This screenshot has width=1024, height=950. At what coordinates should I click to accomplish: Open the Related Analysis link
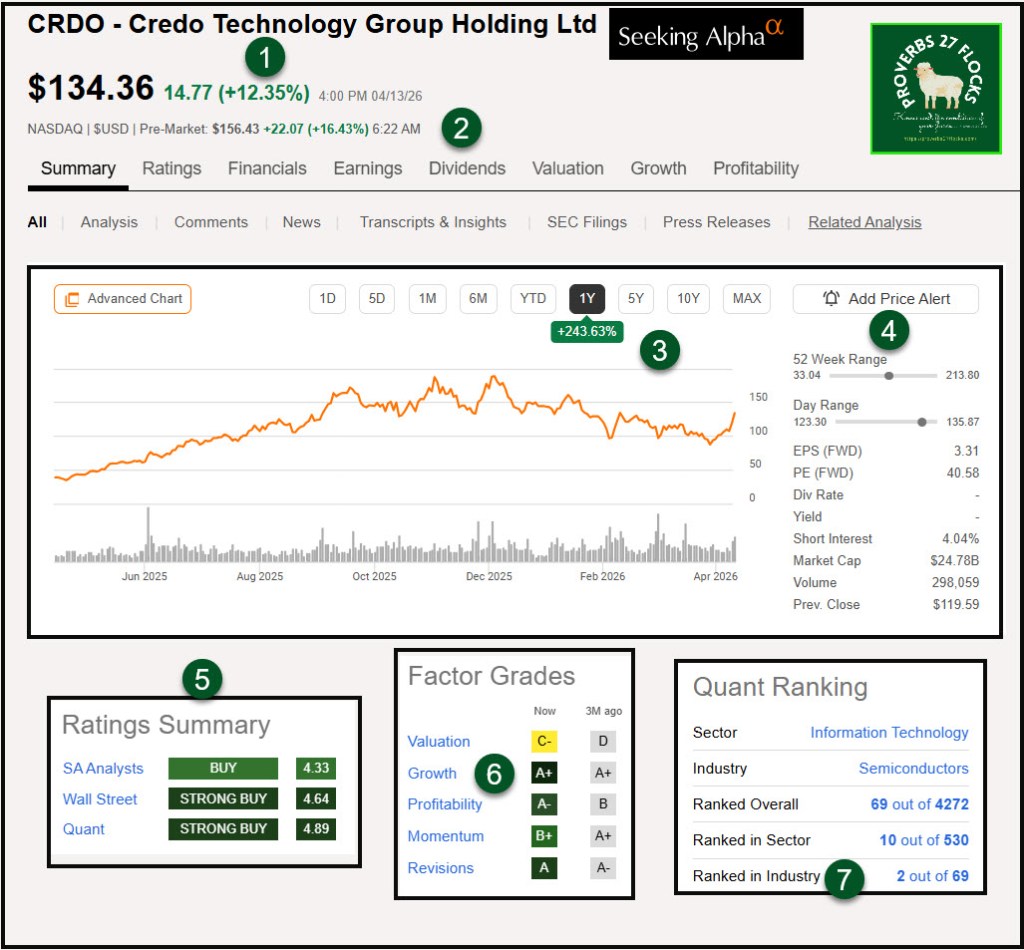(864, 222)
